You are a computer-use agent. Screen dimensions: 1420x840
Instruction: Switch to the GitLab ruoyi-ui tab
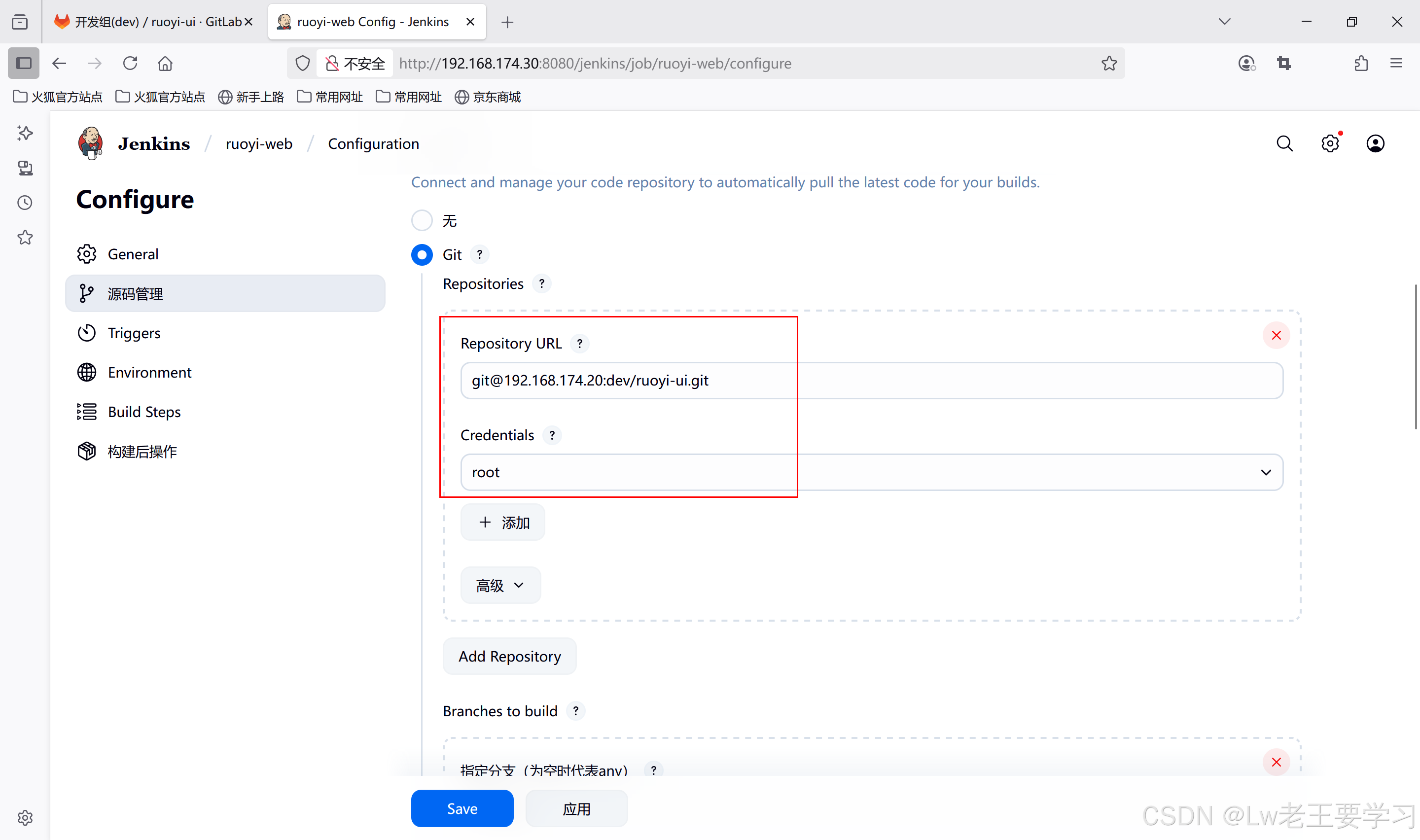coord(153,22)
